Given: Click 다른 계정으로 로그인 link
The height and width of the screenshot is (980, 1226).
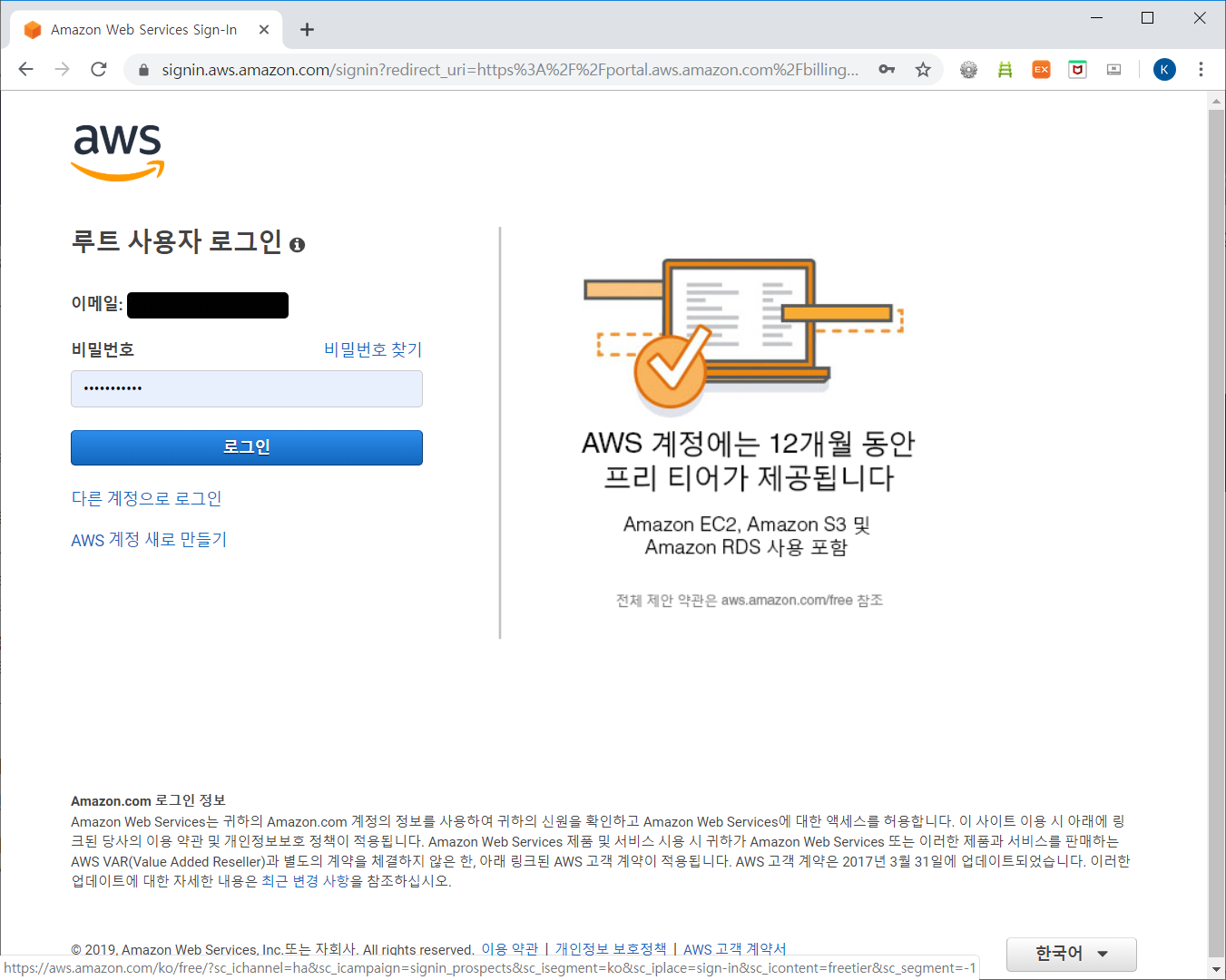Looking at the screenshot, I should tap(146, 498).
